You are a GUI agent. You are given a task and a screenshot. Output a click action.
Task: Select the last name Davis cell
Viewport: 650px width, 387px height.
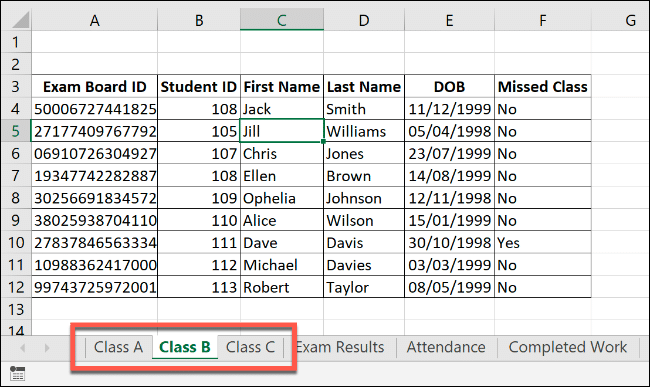click(364, 242)
